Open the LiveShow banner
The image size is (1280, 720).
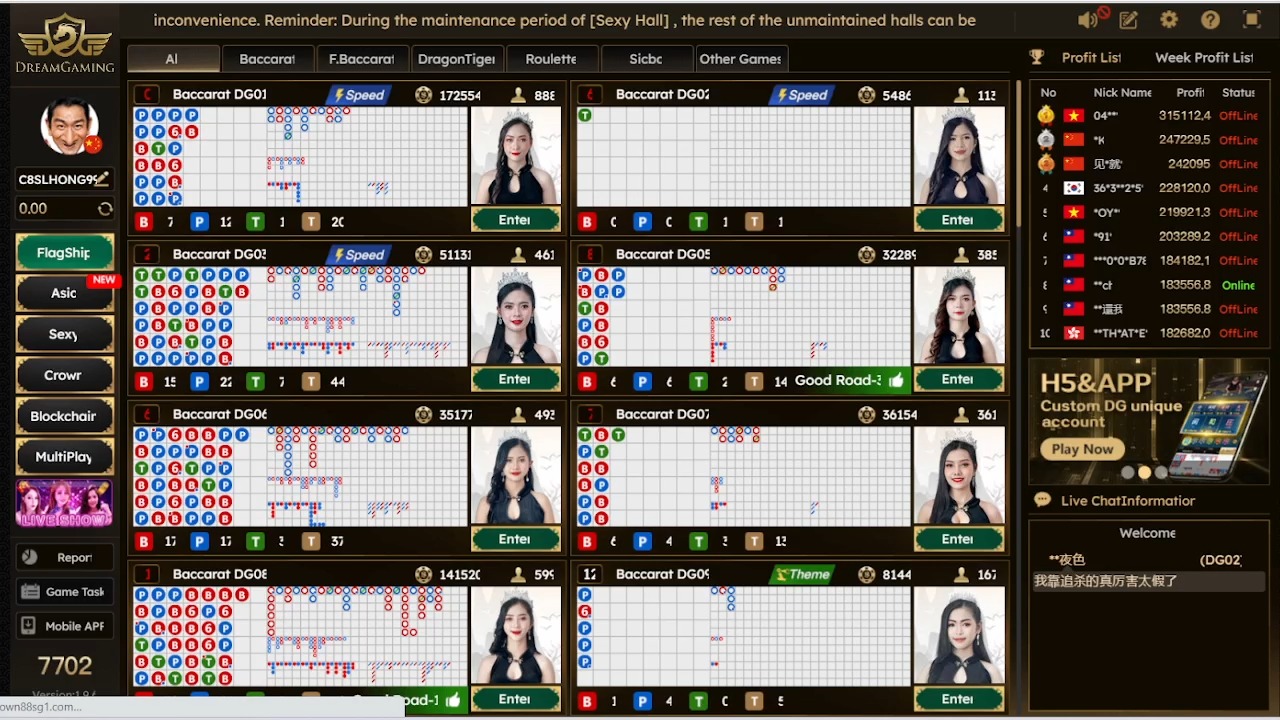[64, 503]
